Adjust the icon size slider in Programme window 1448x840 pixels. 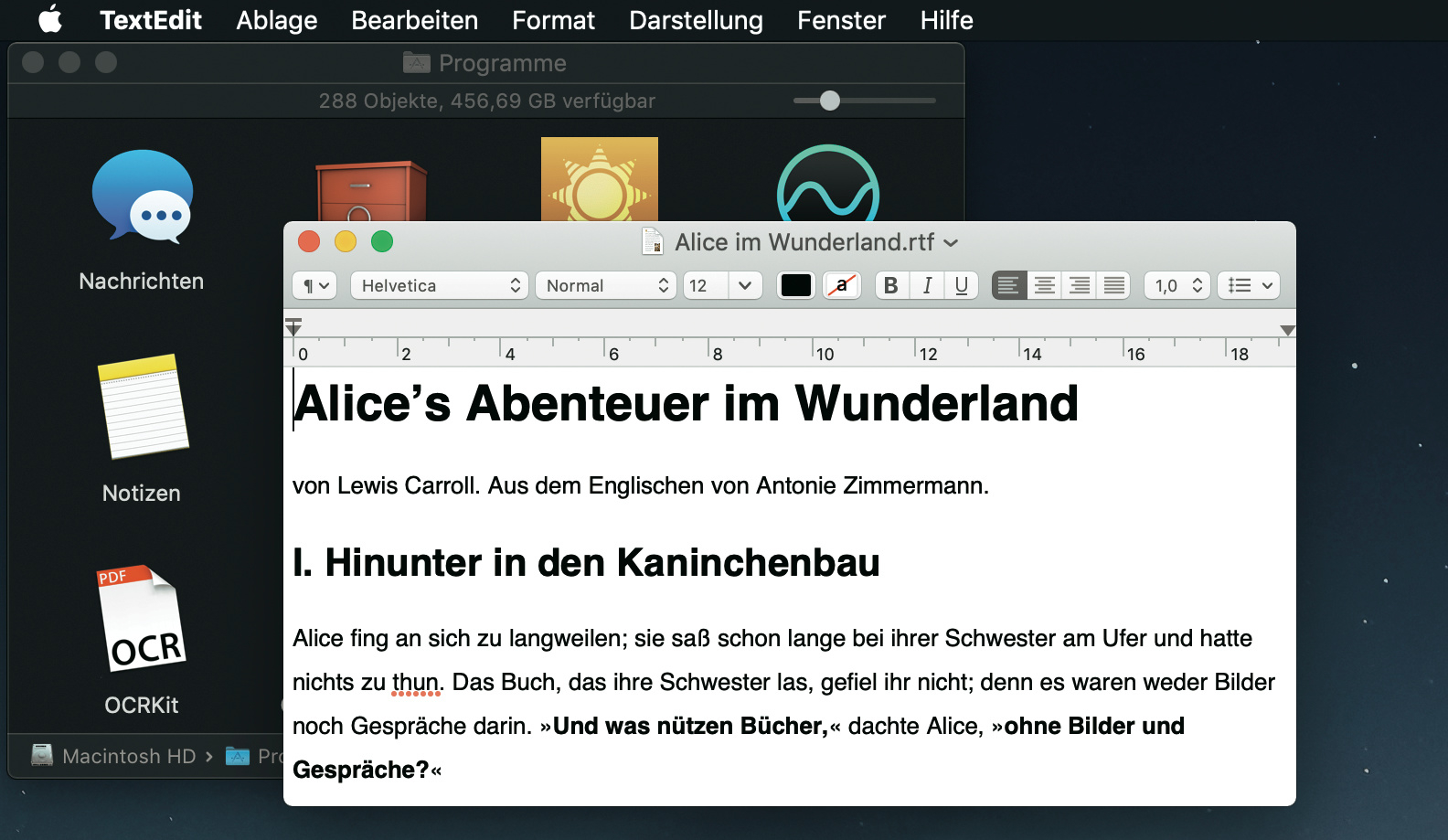(x=830, y=101)
